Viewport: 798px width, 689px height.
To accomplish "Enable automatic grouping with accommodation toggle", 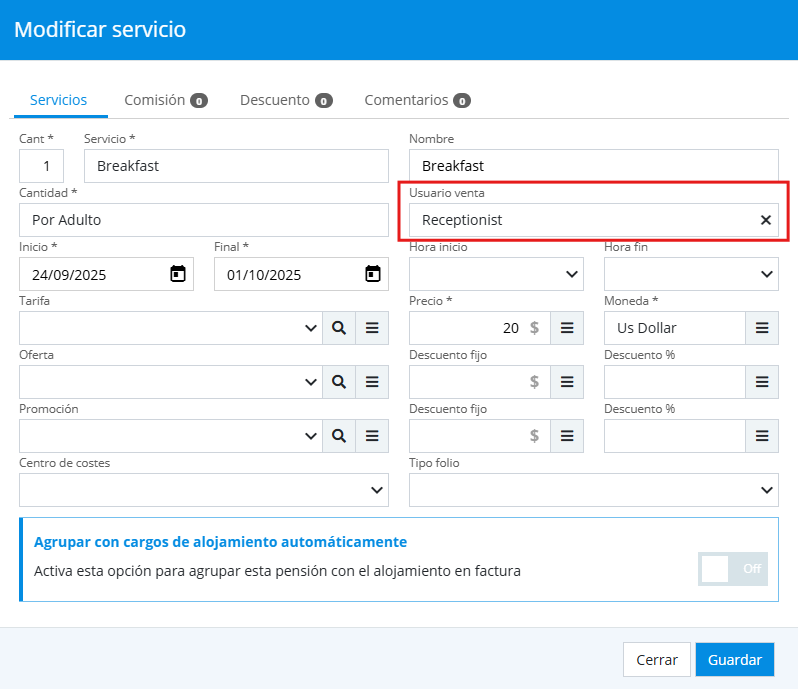I will pyautogui.click(x=733, y=569).
